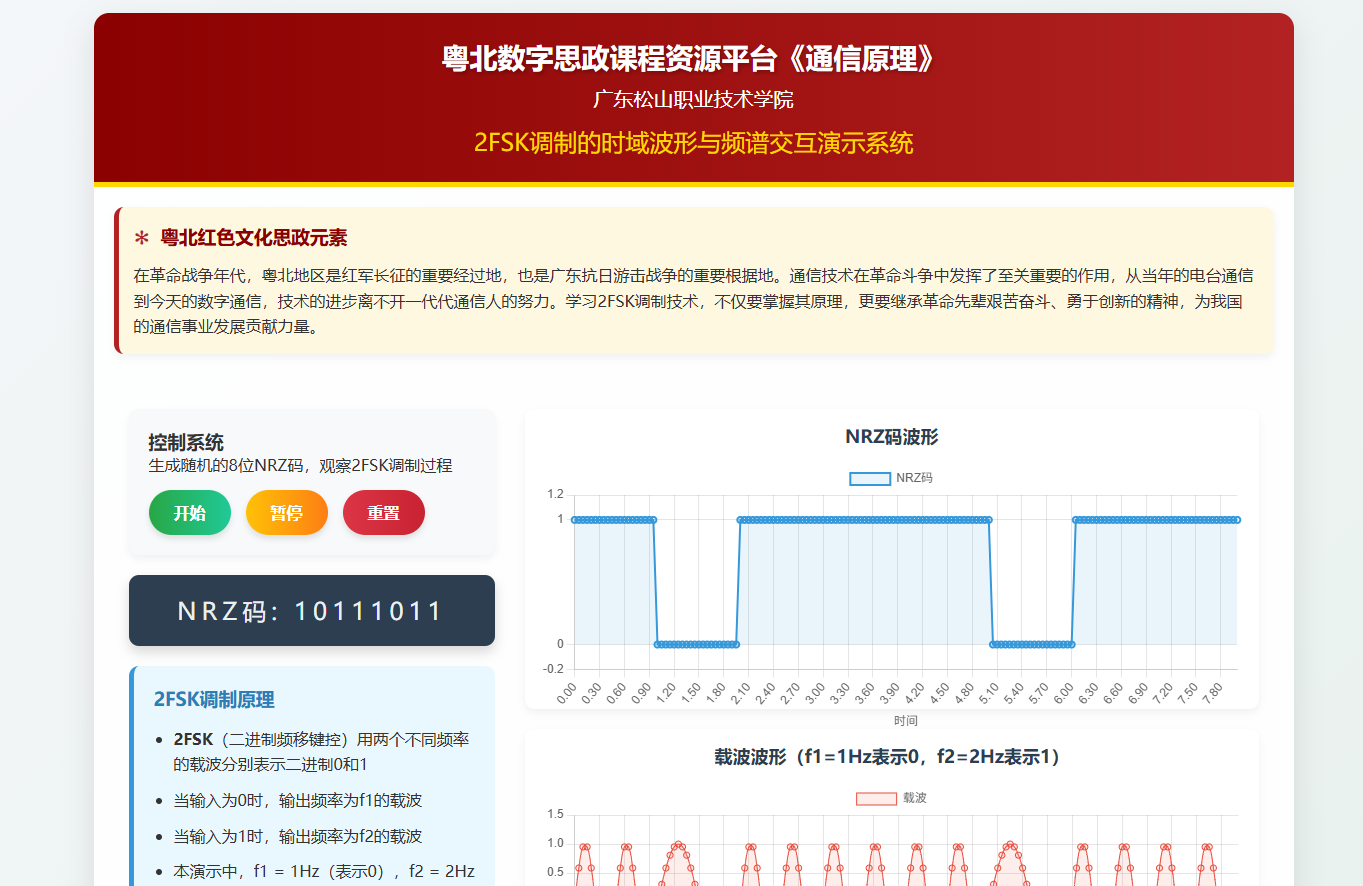Click the blue 2FSK调制原理 section heading
The height and width of the screenshot is (886, 1363).
point(214,699)
